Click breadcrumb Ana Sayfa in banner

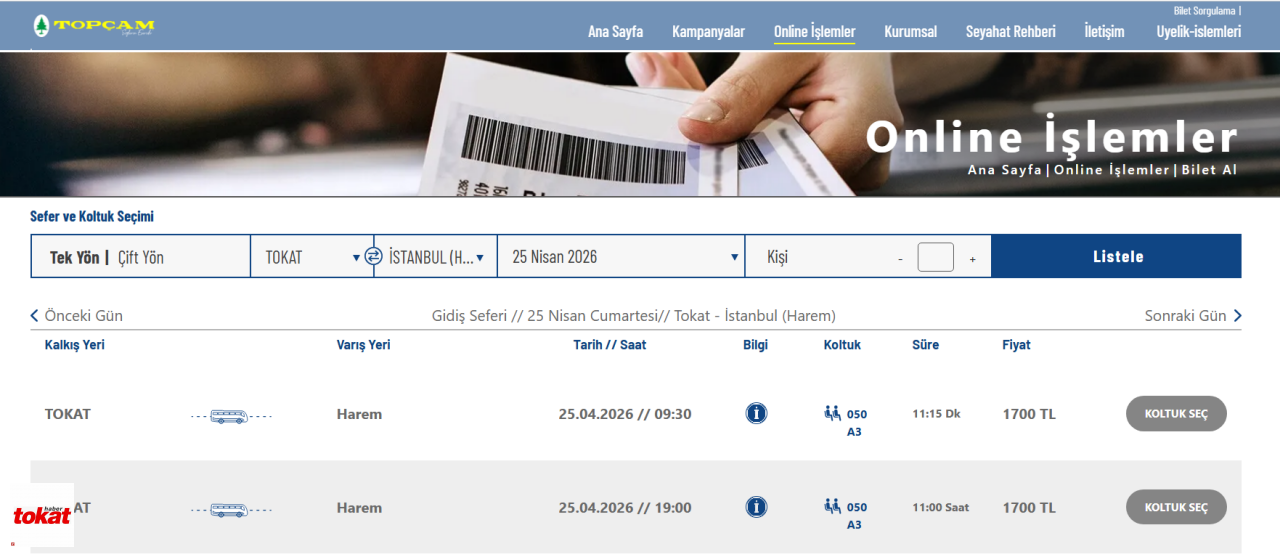coord(1004,170)
